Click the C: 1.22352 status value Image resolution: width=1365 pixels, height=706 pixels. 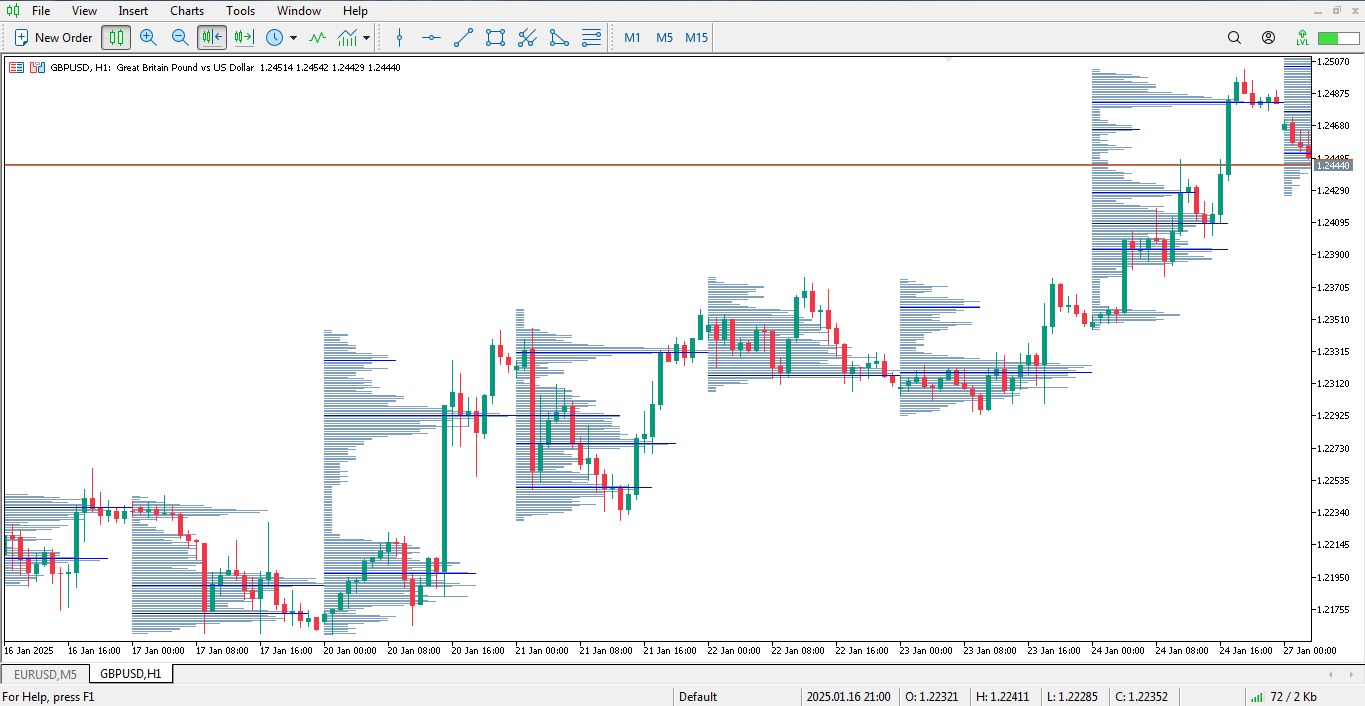pos(1142,697)
